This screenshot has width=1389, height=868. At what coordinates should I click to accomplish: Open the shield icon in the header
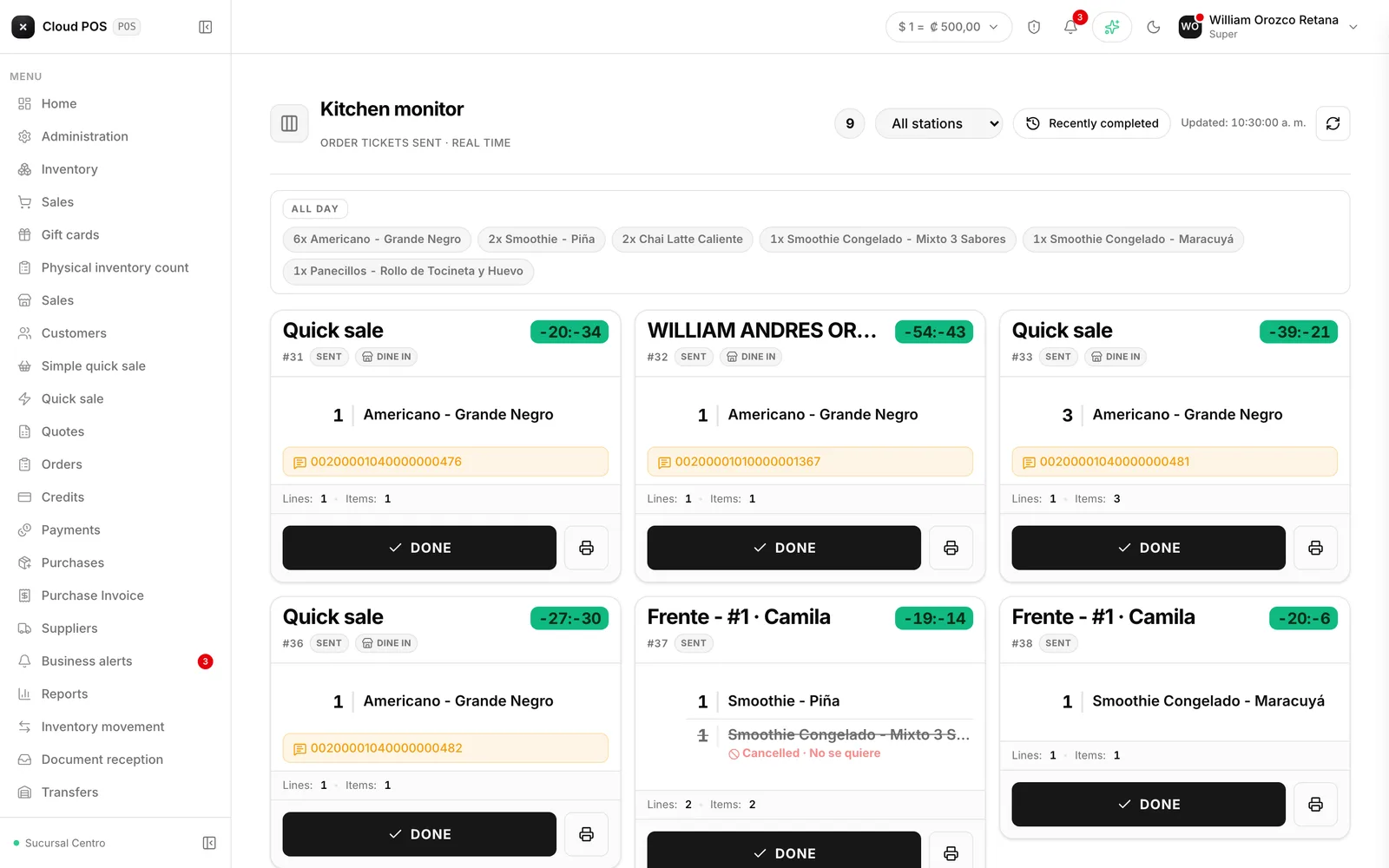[x=1034, y=27]
